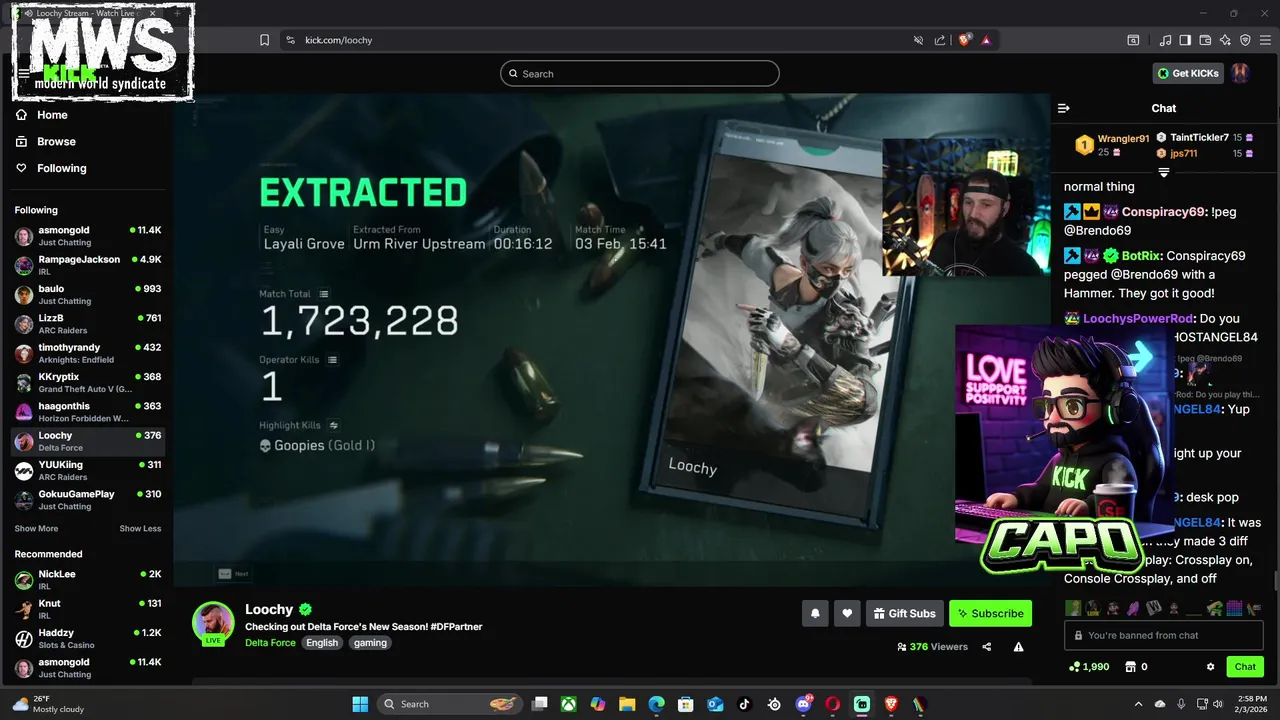Toggle following with the heart button

click(x=847, y=613)
